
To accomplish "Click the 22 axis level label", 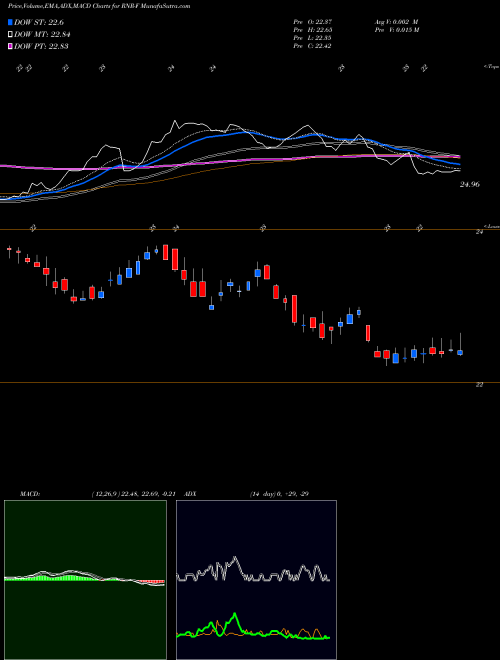I will tap(479, 385).
